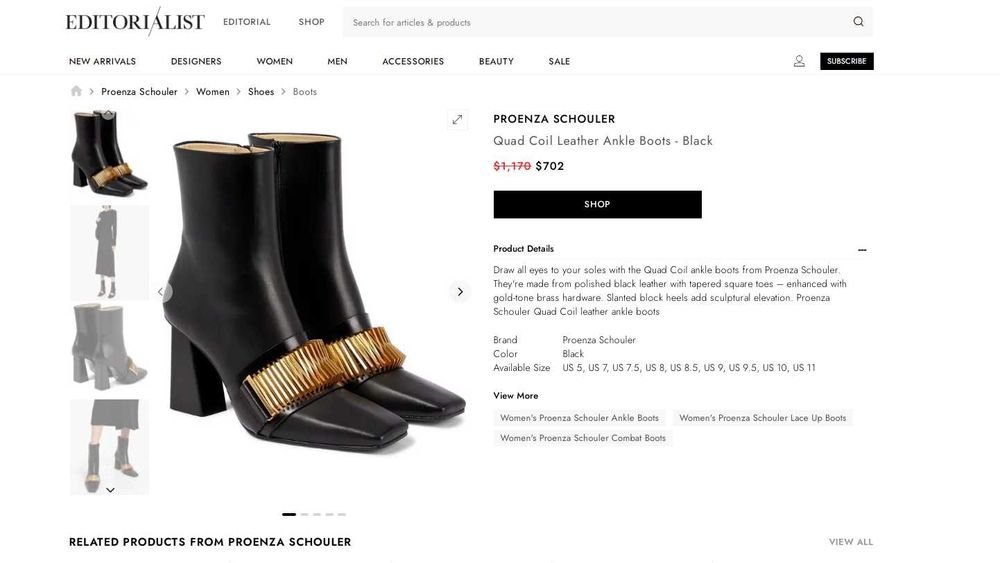This screenshot has width=1000, height=563.
Task: Open the Sale navigation menu
Action: (559, 61)
